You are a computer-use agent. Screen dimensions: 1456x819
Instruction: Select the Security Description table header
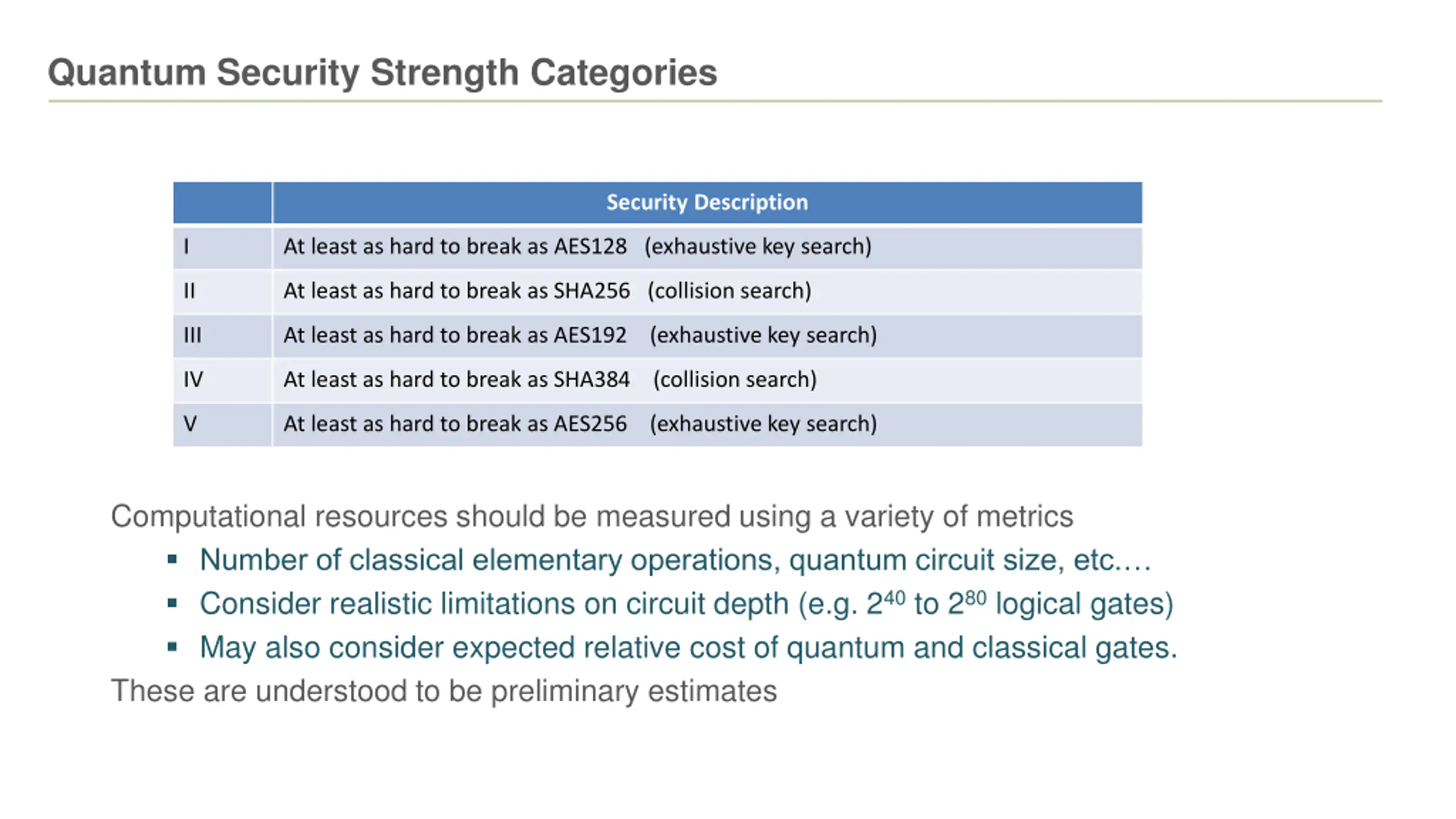pos(707,202)
